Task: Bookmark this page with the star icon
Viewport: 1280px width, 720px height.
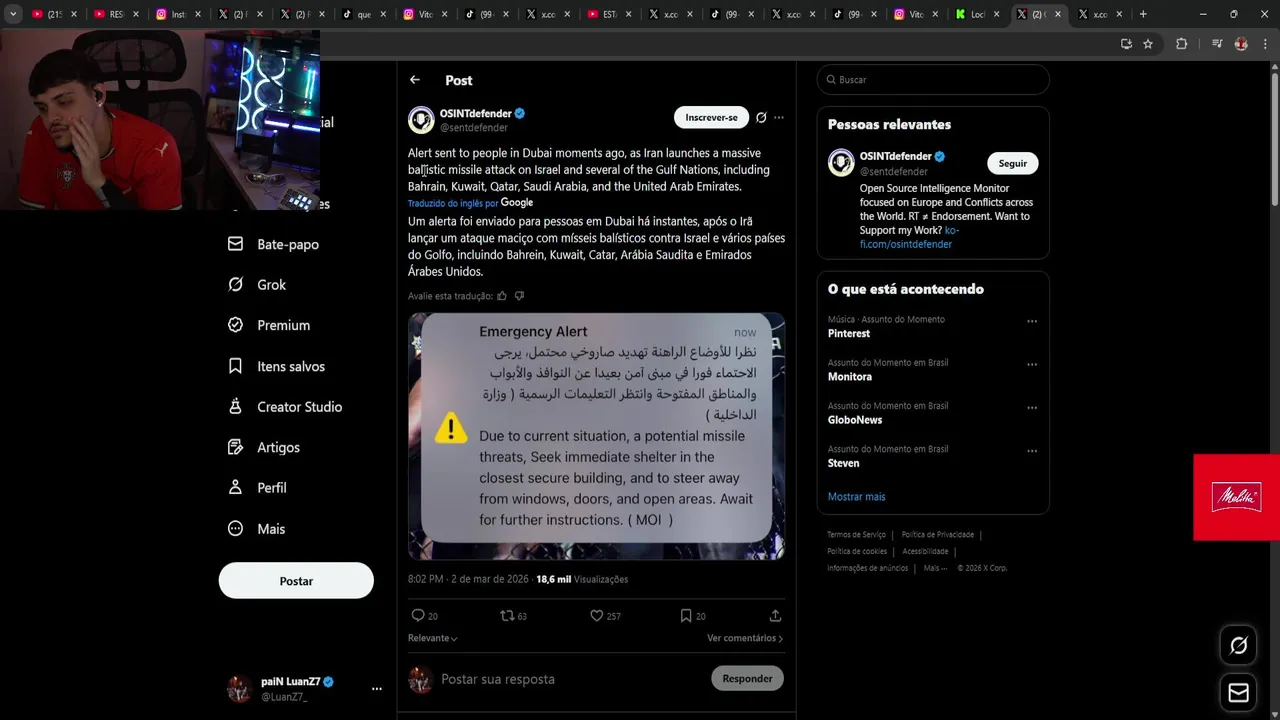Action: pos(1148,44)
